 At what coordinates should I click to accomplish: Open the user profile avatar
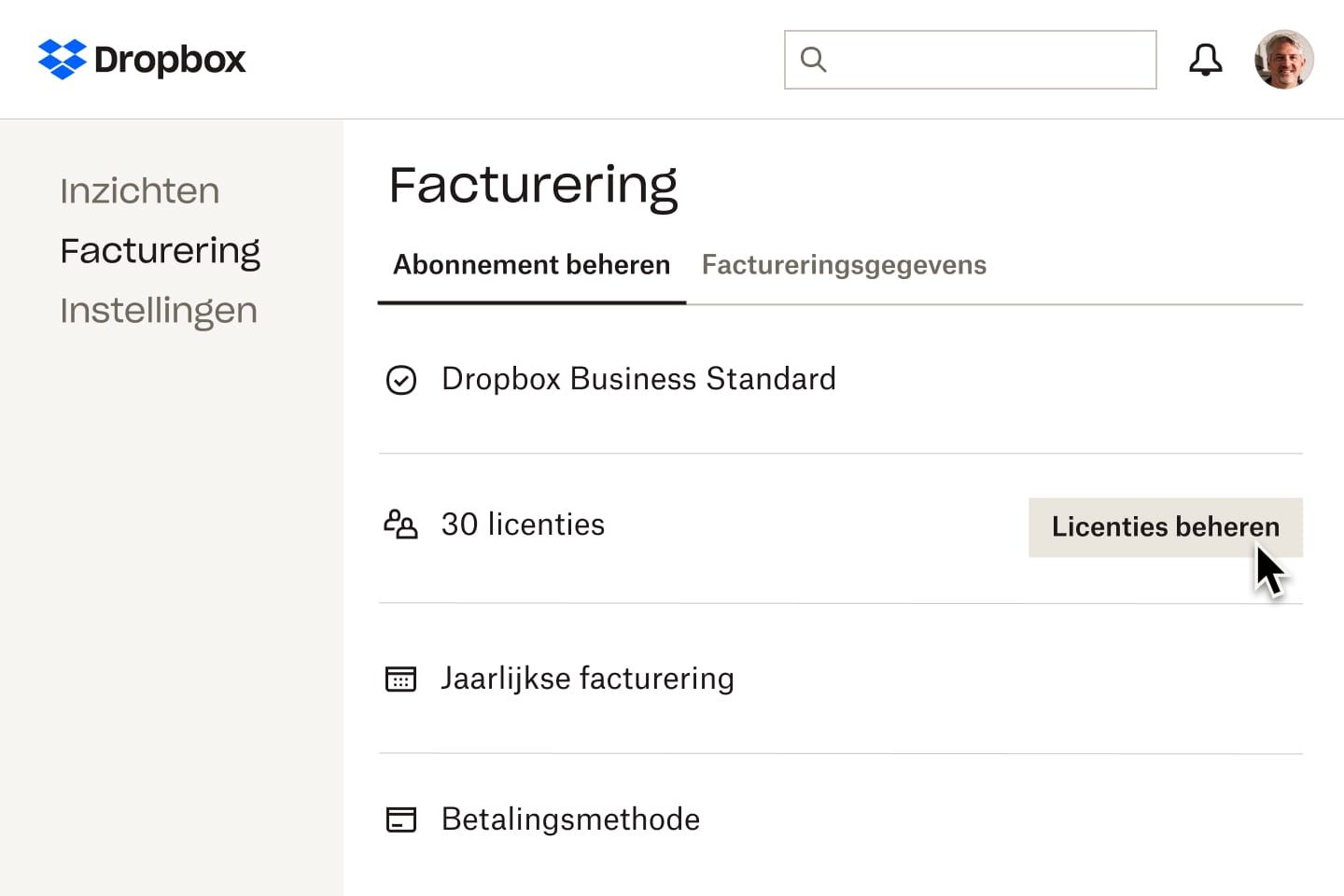pos(1284,60)
